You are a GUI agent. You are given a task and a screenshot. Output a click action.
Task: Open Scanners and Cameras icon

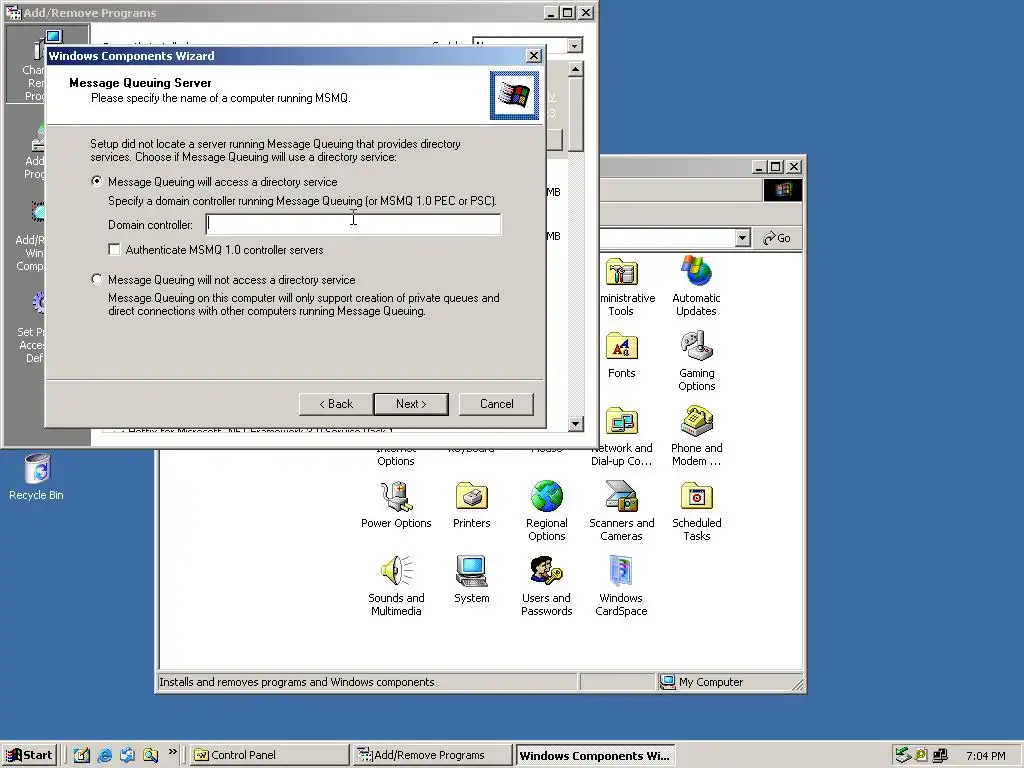(x=621, y=511)
